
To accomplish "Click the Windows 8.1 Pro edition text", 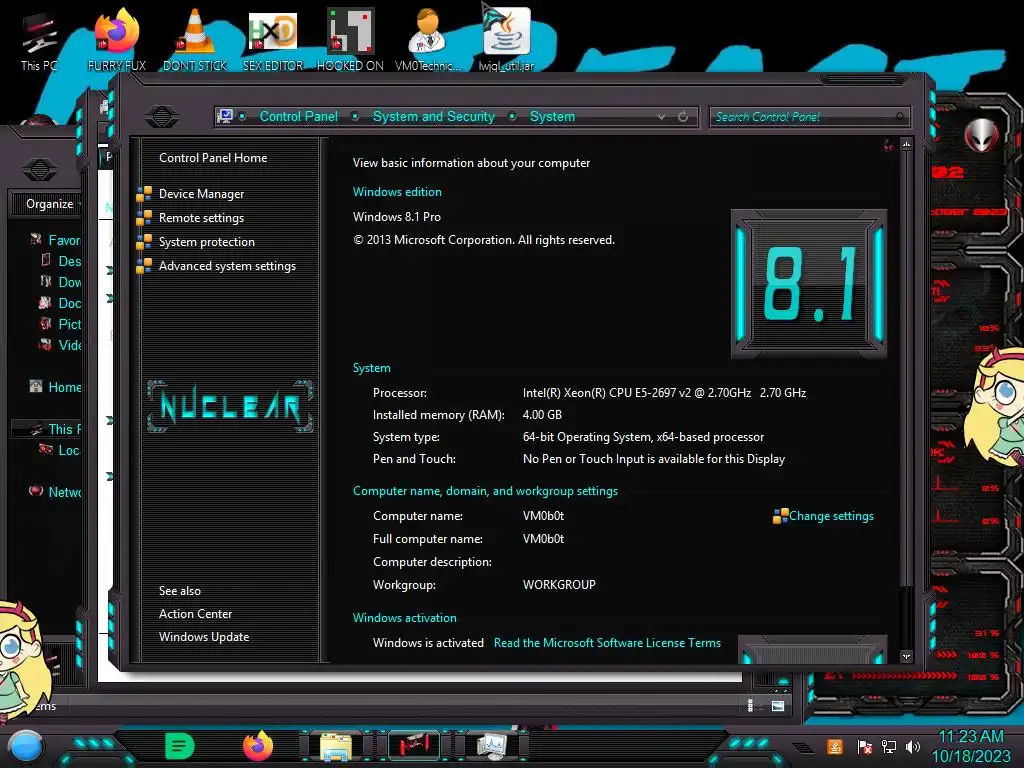I will click(x=396, y=217).
